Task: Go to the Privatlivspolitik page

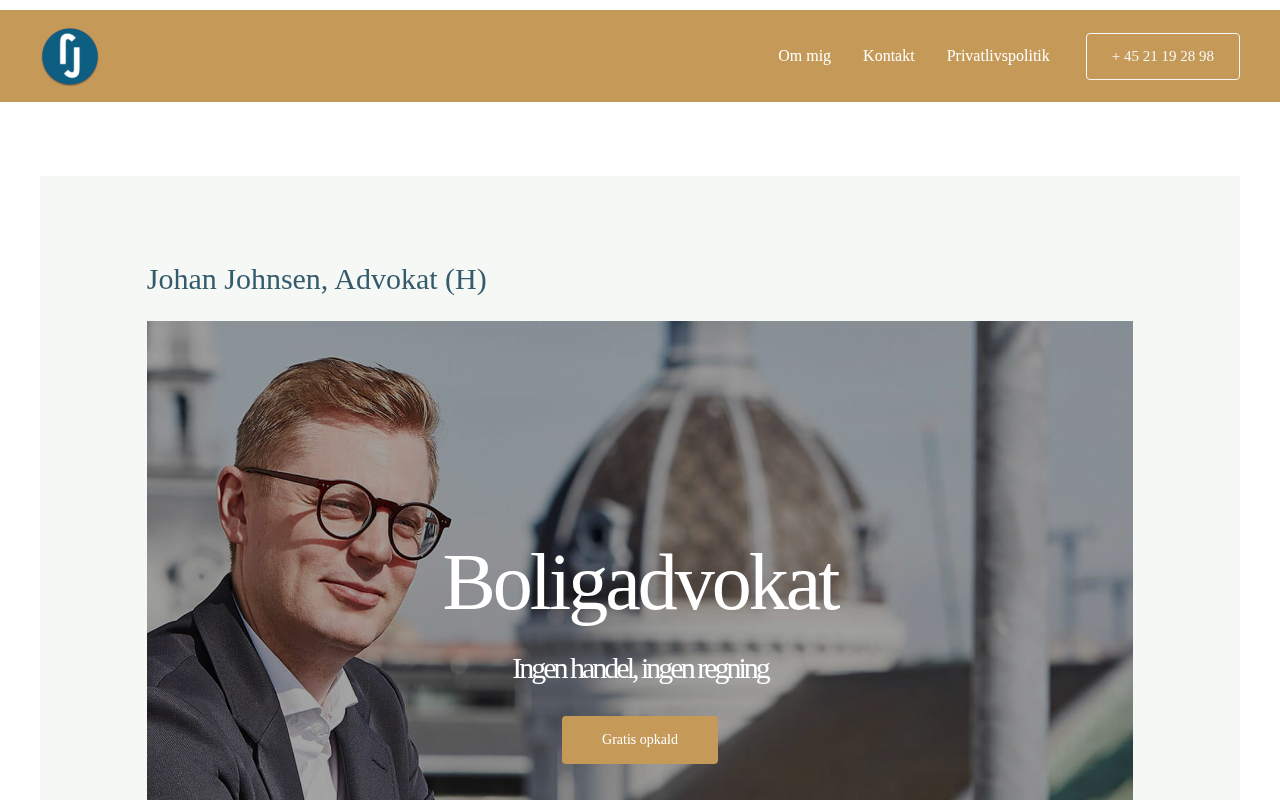Action: click(998, 56)
